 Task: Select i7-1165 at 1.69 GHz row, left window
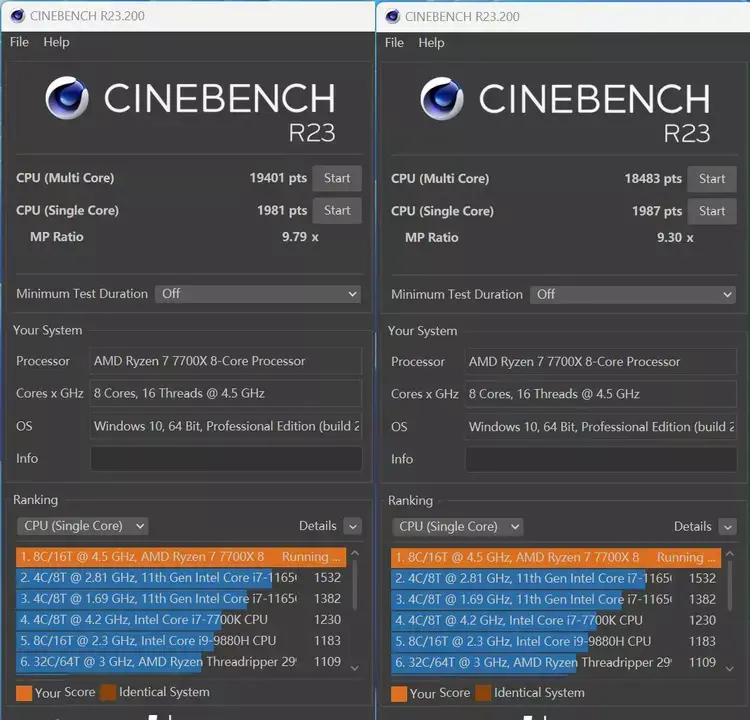[x=181, y=599]
